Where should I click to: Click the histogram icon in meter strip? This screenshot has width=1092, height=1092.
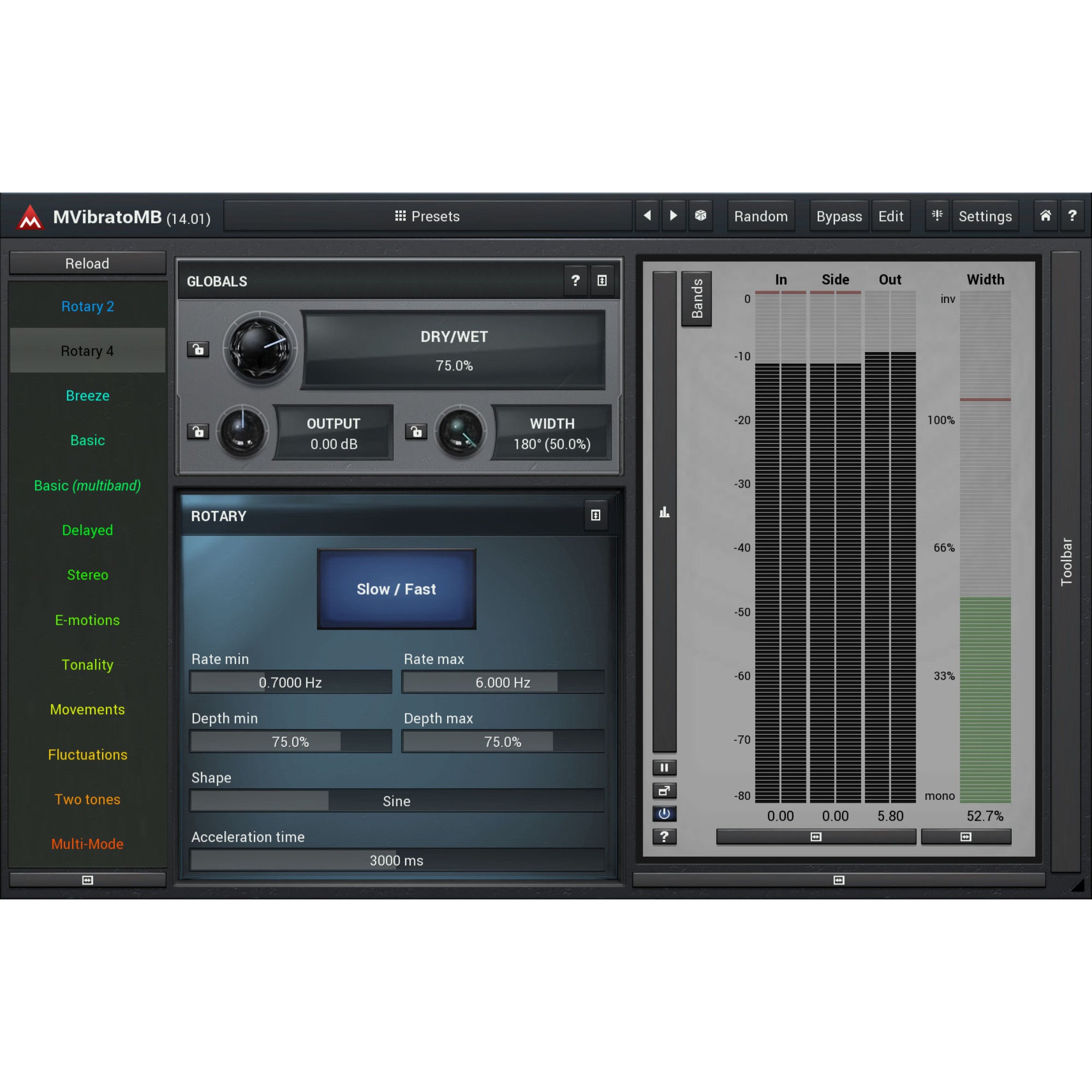[664, 512]
